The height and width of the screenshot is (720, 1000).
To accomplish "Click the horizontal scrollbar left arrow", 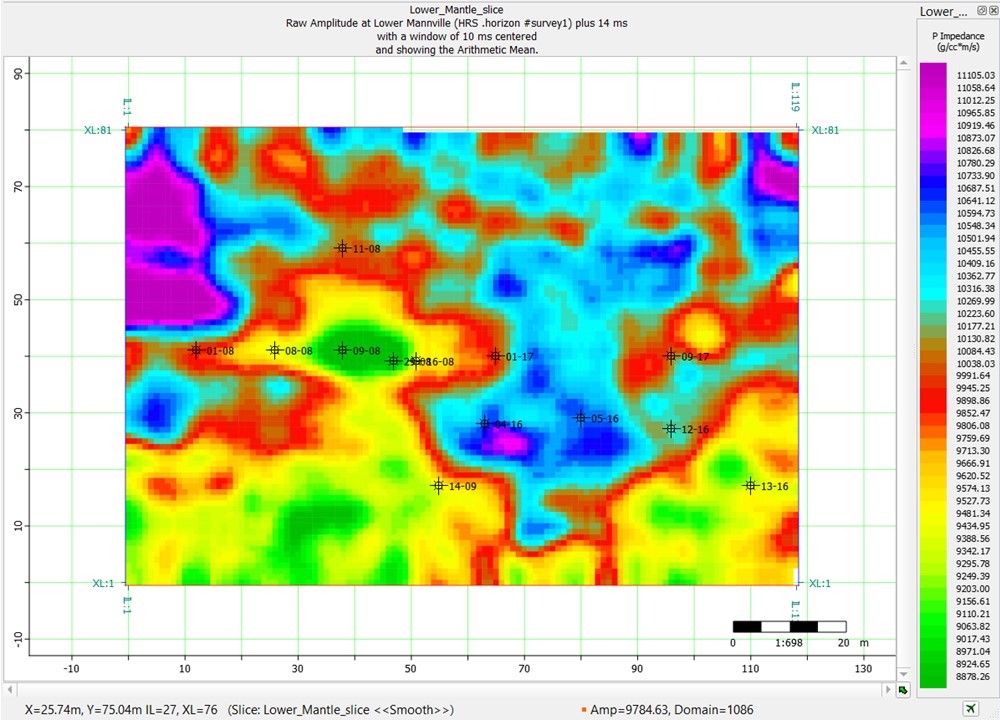I will pyautogui.click(x=10, y=690).
